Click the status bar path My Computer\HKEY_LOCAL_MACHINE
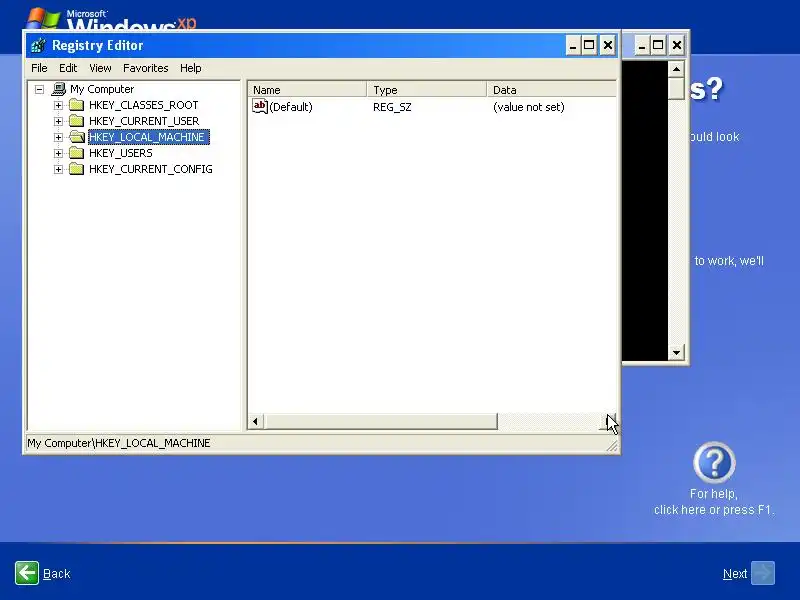 [118, 443]
